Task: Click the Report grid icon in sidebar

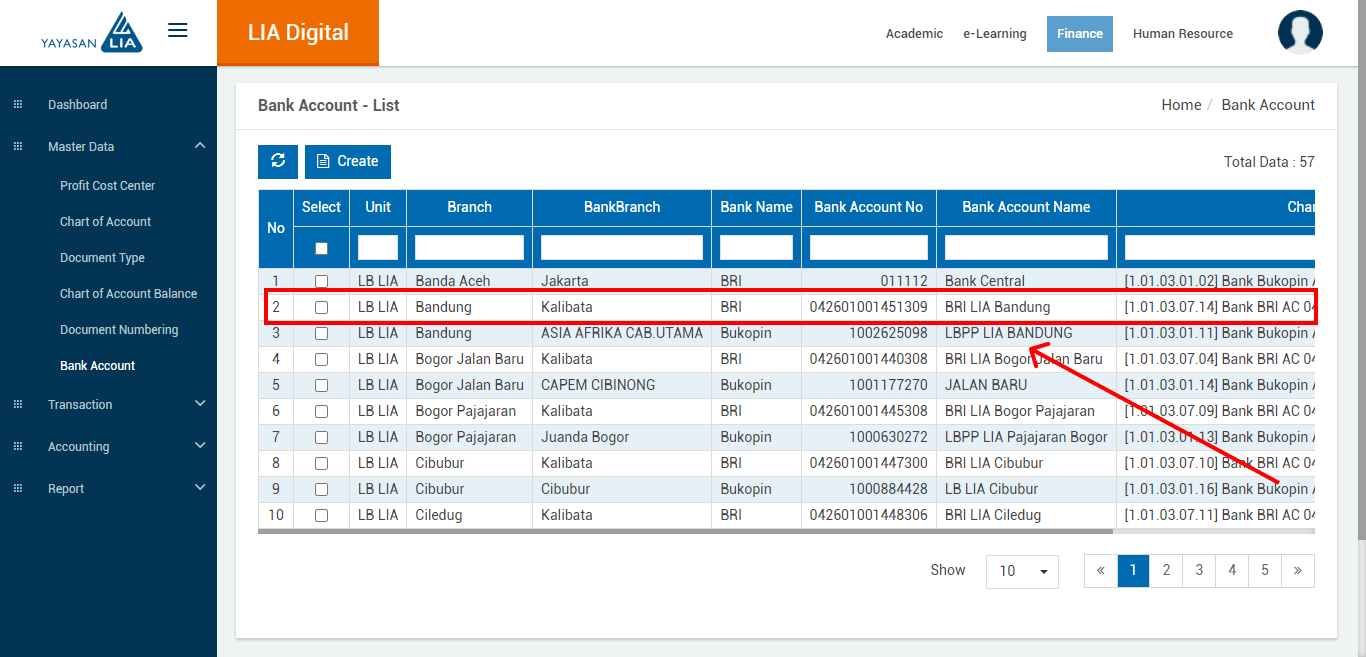Action: click(x=18, y=489)
